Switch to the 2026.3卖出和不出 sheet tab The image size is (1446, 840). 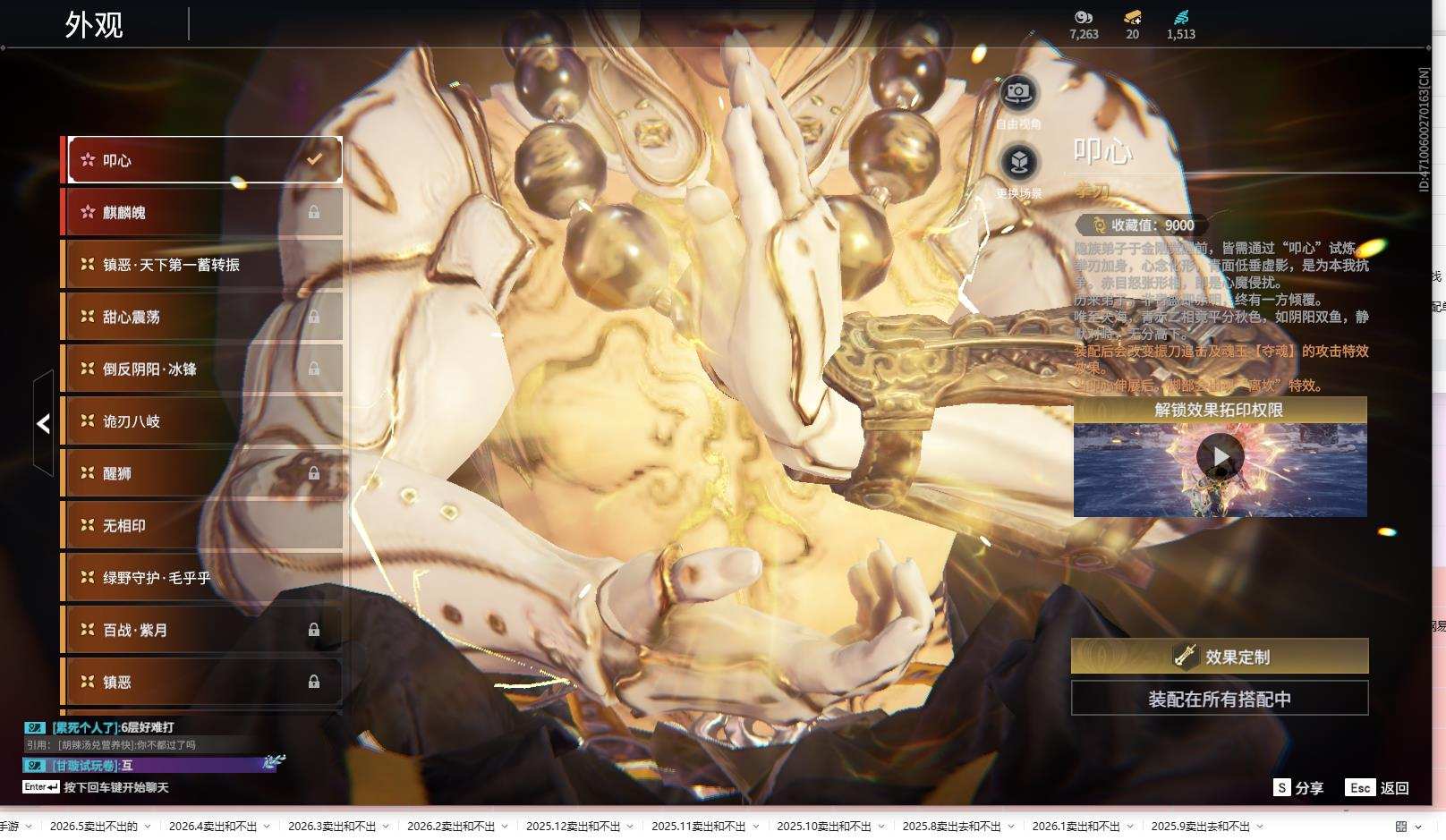[x=332, y=827]
